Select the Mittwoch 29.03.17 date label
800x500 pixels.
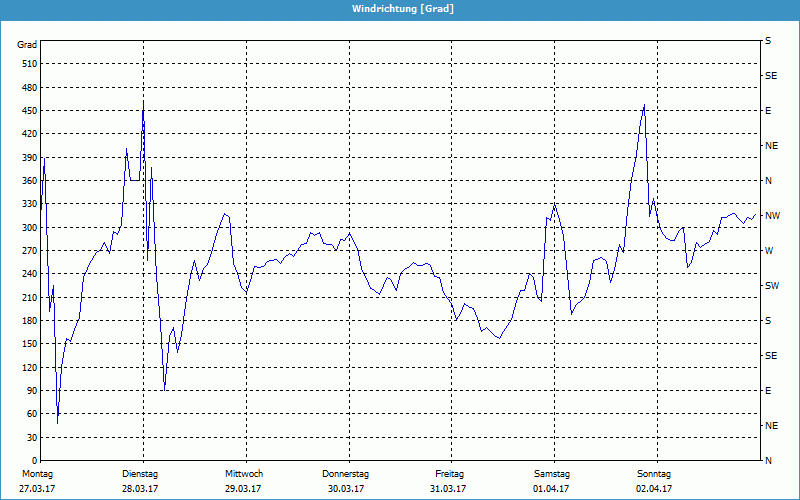(244, 481)
